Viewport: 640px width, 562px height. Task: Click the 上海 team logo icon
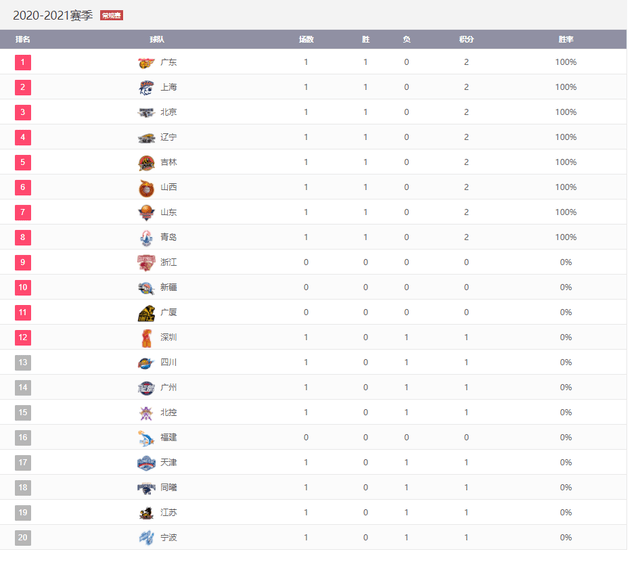pyautogui.click(x=146, y=87)
